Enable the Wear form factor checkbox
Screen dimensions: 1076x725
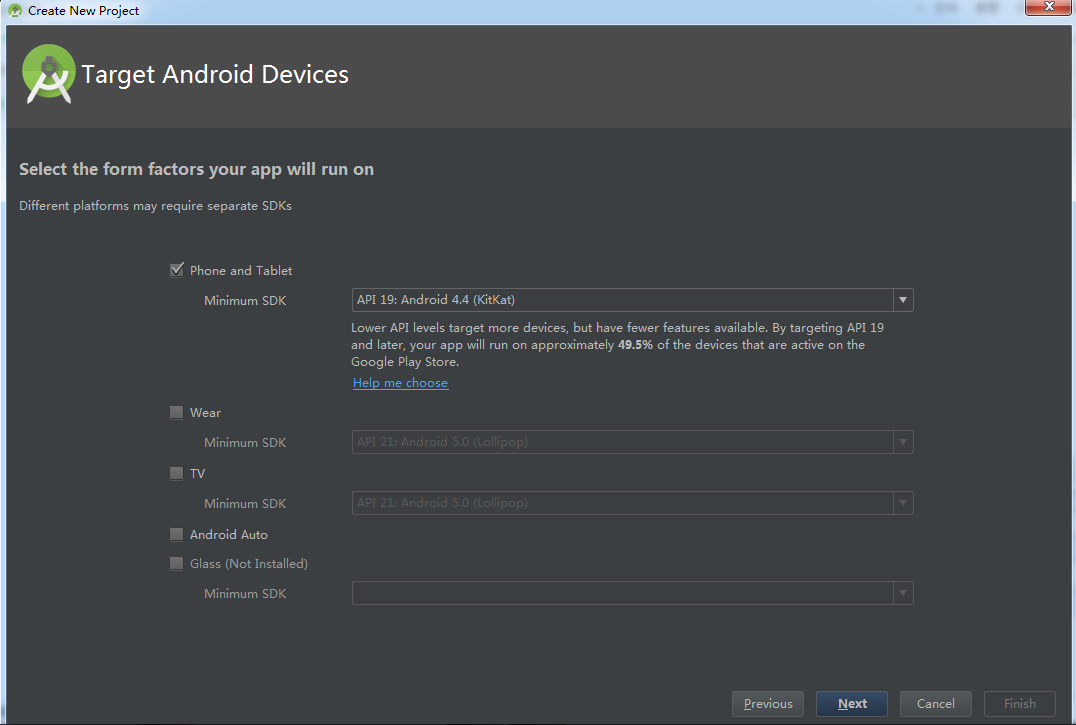point(177,412)
